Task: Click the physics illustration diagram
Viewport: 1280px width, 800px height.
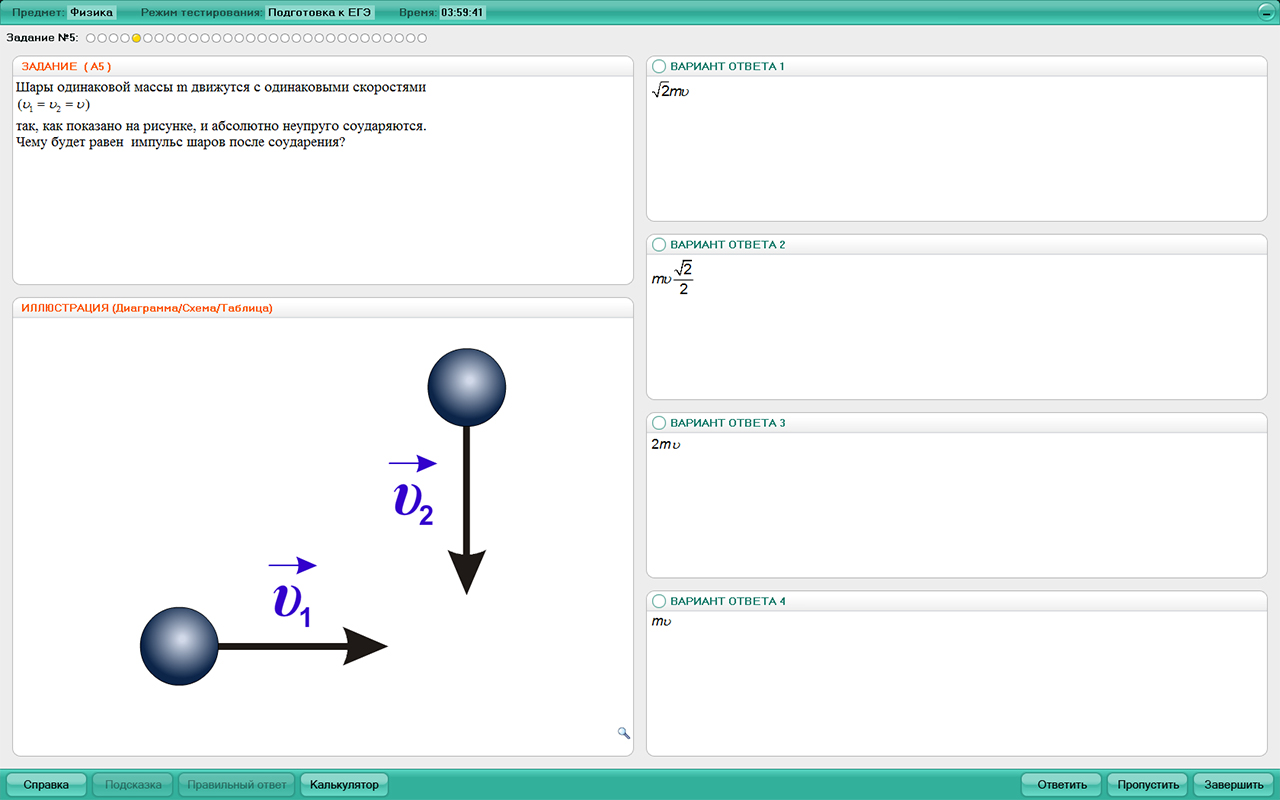Action: (323, 536)
